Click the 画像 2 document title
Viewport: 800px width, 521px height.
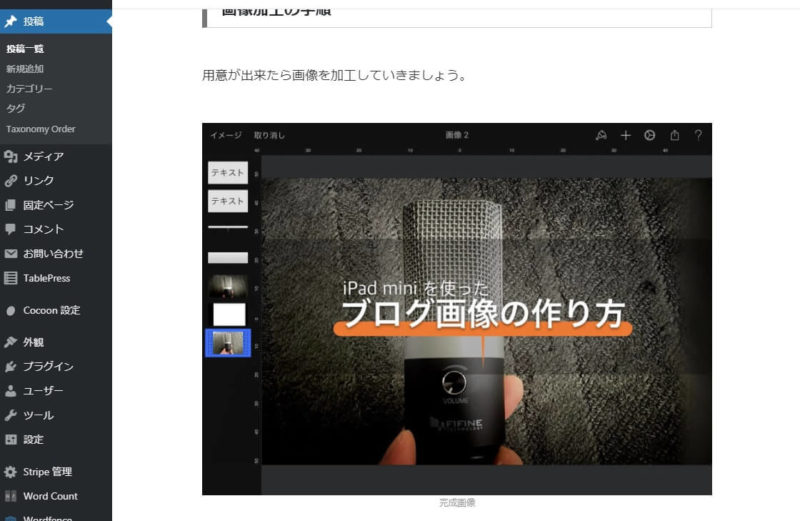coord(457,135)
